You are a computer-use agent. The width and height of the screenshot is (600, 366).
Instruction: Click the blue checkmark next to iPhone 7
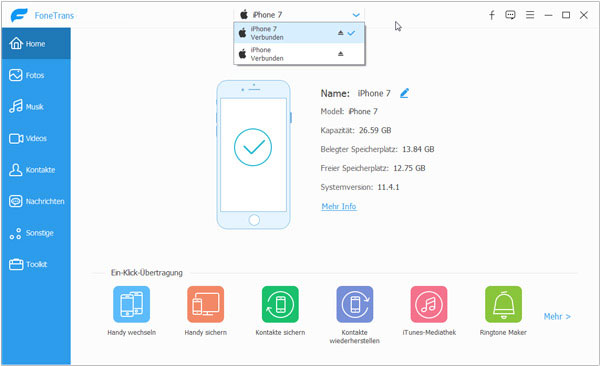click(x=351, y=33)
